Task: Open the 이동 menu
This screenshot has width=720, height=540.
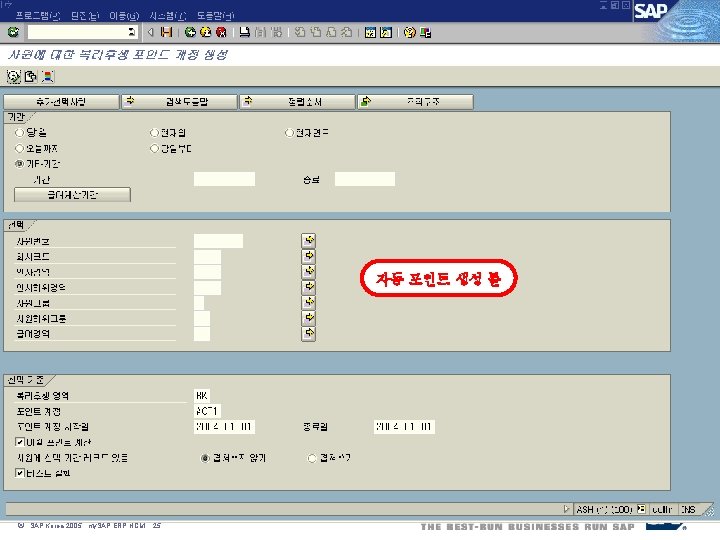Action: coord(124,16)
